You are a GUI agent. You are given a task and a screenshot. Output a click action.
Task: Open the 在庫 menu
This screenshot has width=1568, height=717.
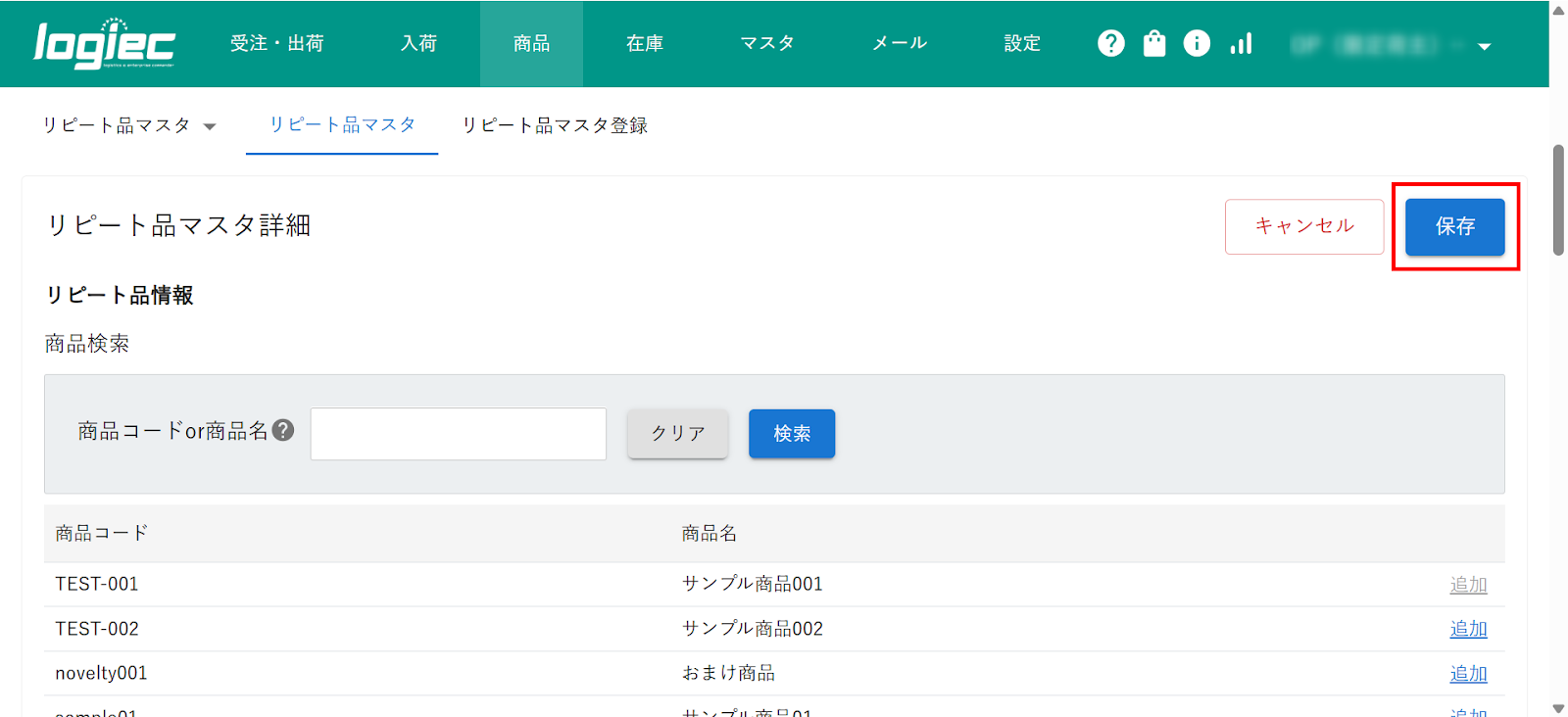pos(644,44)
